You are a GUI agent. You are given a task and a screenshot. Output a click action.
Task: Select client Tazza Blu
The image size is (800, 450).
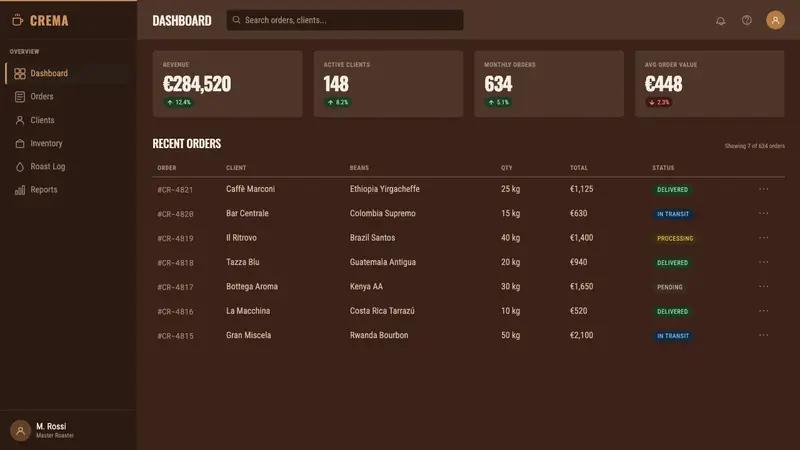[x=243, y=262]
